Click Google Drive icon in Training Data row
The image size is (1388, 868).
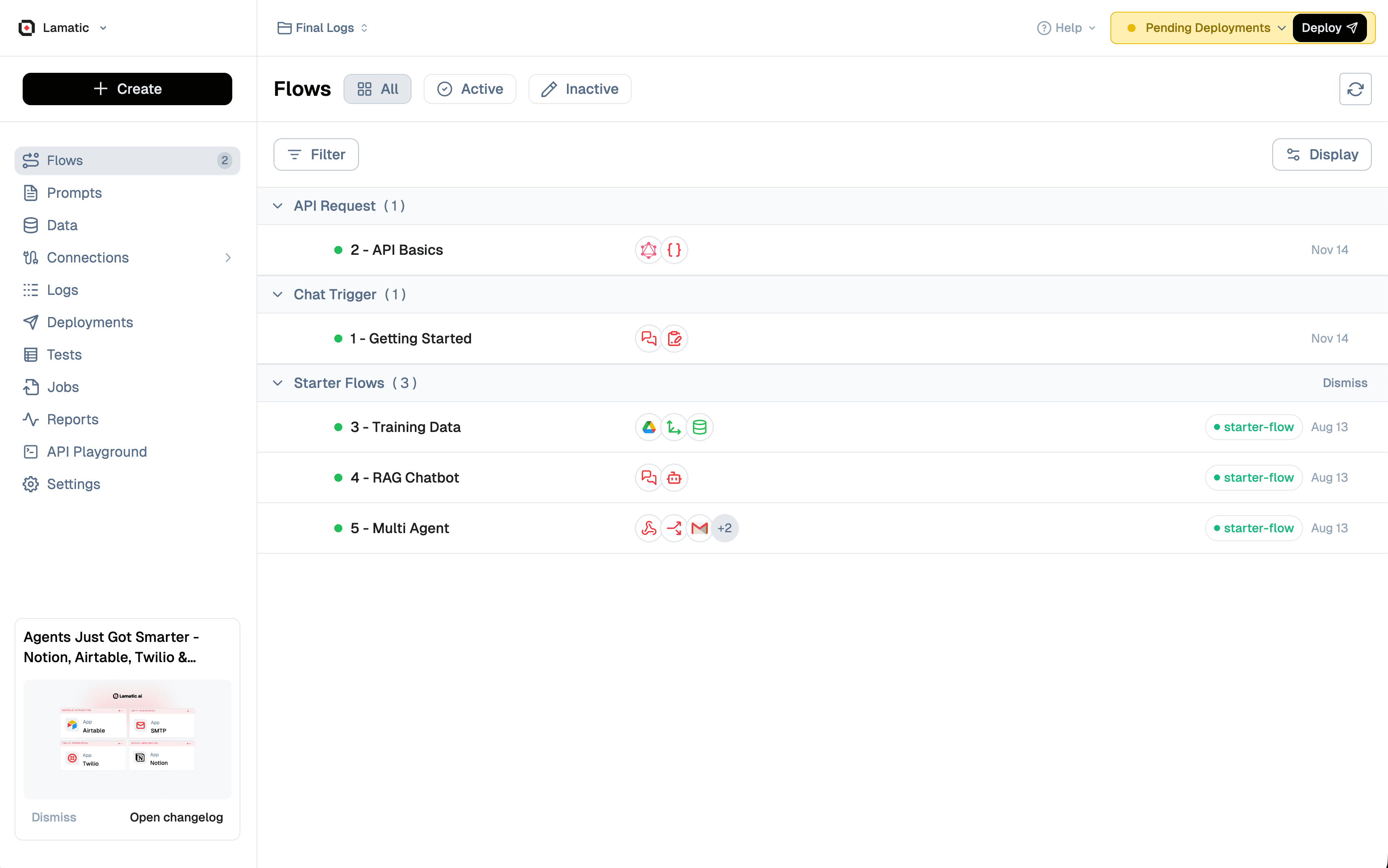click(x=648, y=427)
